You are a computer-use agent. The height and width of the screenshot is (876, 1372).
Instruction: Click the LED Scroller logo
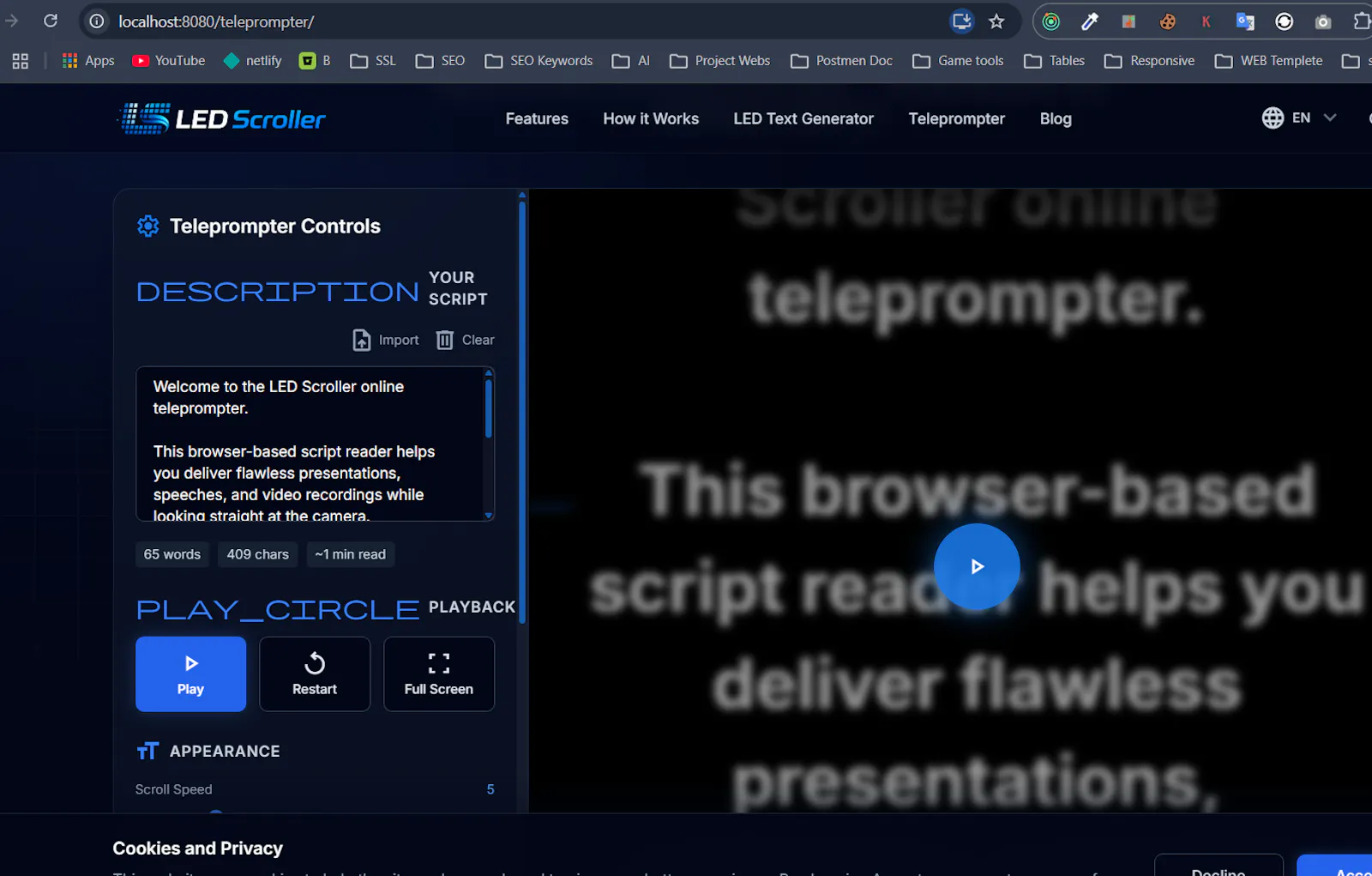(x=222, y=118)
